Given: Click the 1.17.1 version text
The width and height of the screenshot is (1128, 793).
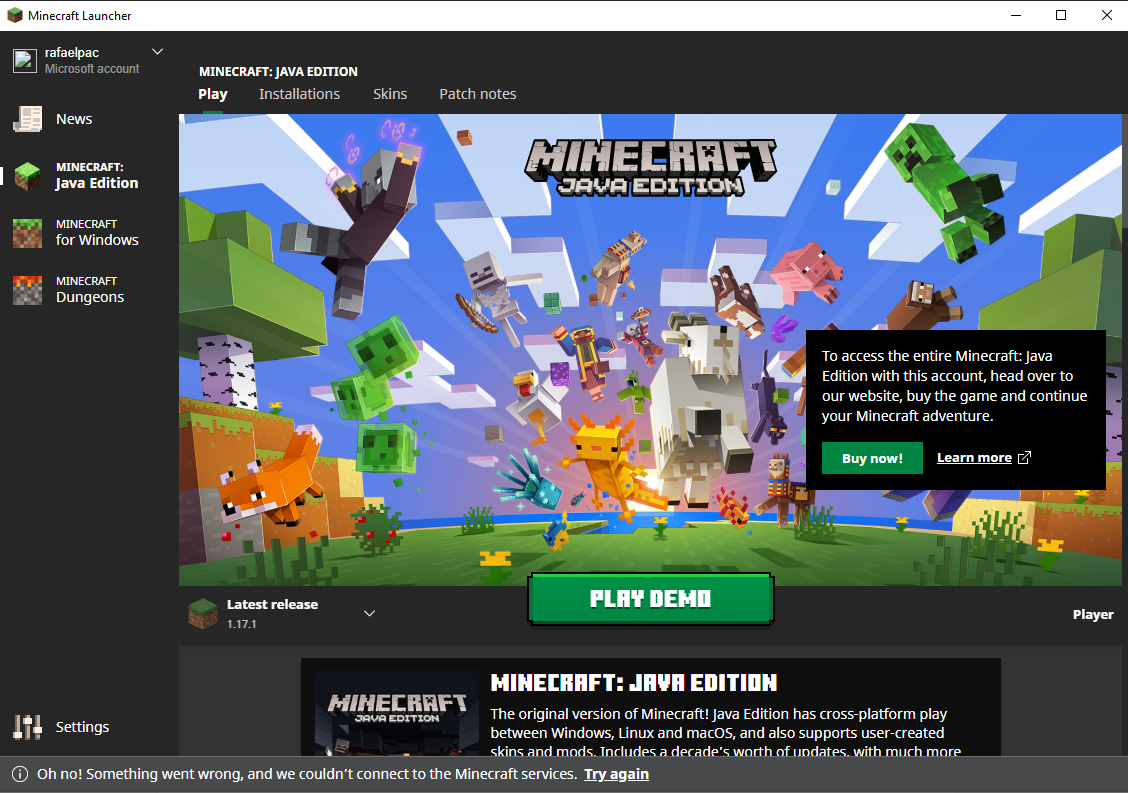Looking at the screenshot, I should point(242,625).
